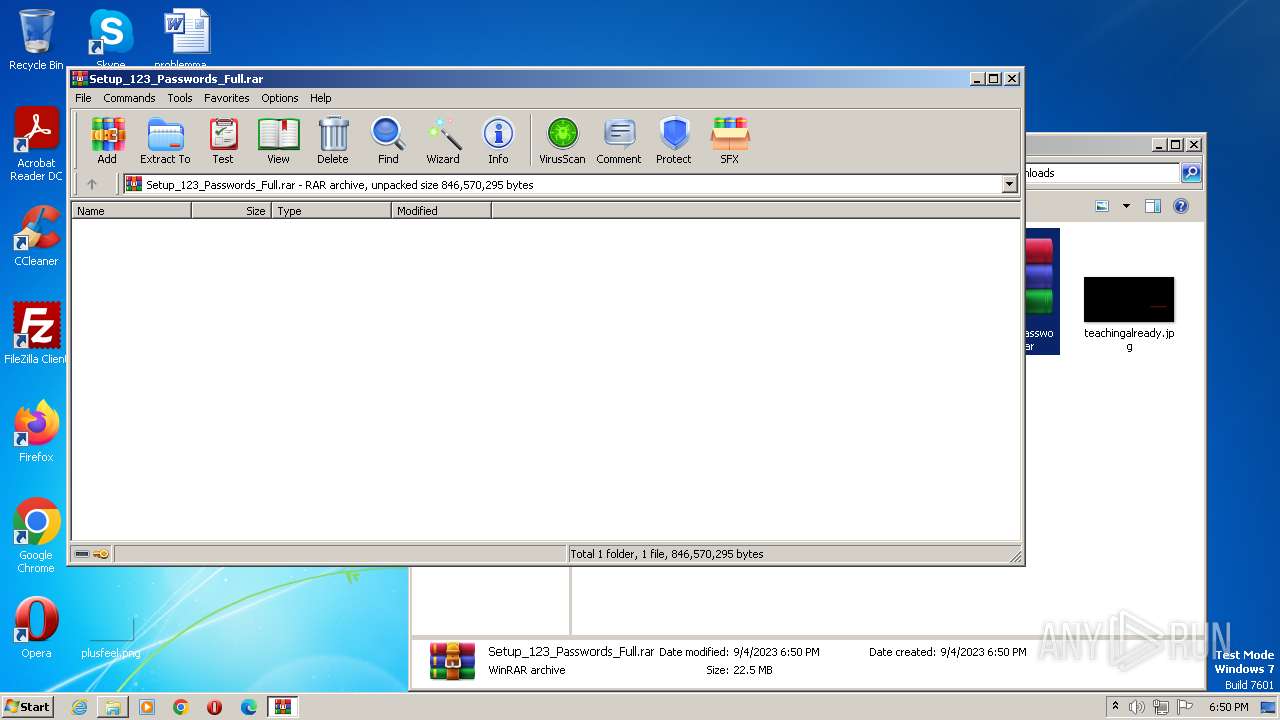This screenshot has width=1280, height=720.
Task: Launch the Wizard wand icon
Action: (x=443, y=140)
